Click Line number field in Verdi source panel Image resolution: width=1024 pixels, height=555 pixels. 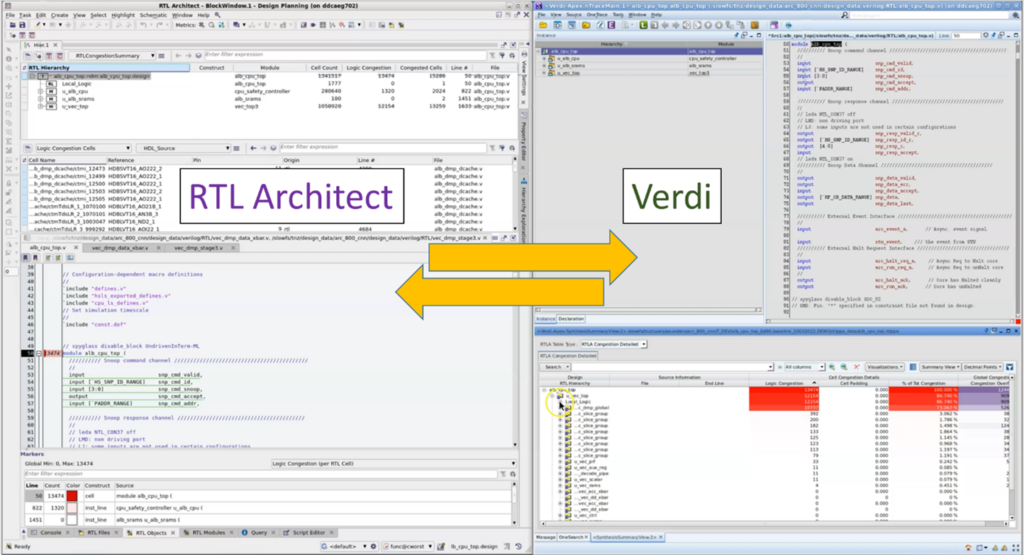click(x=966, y=35)
